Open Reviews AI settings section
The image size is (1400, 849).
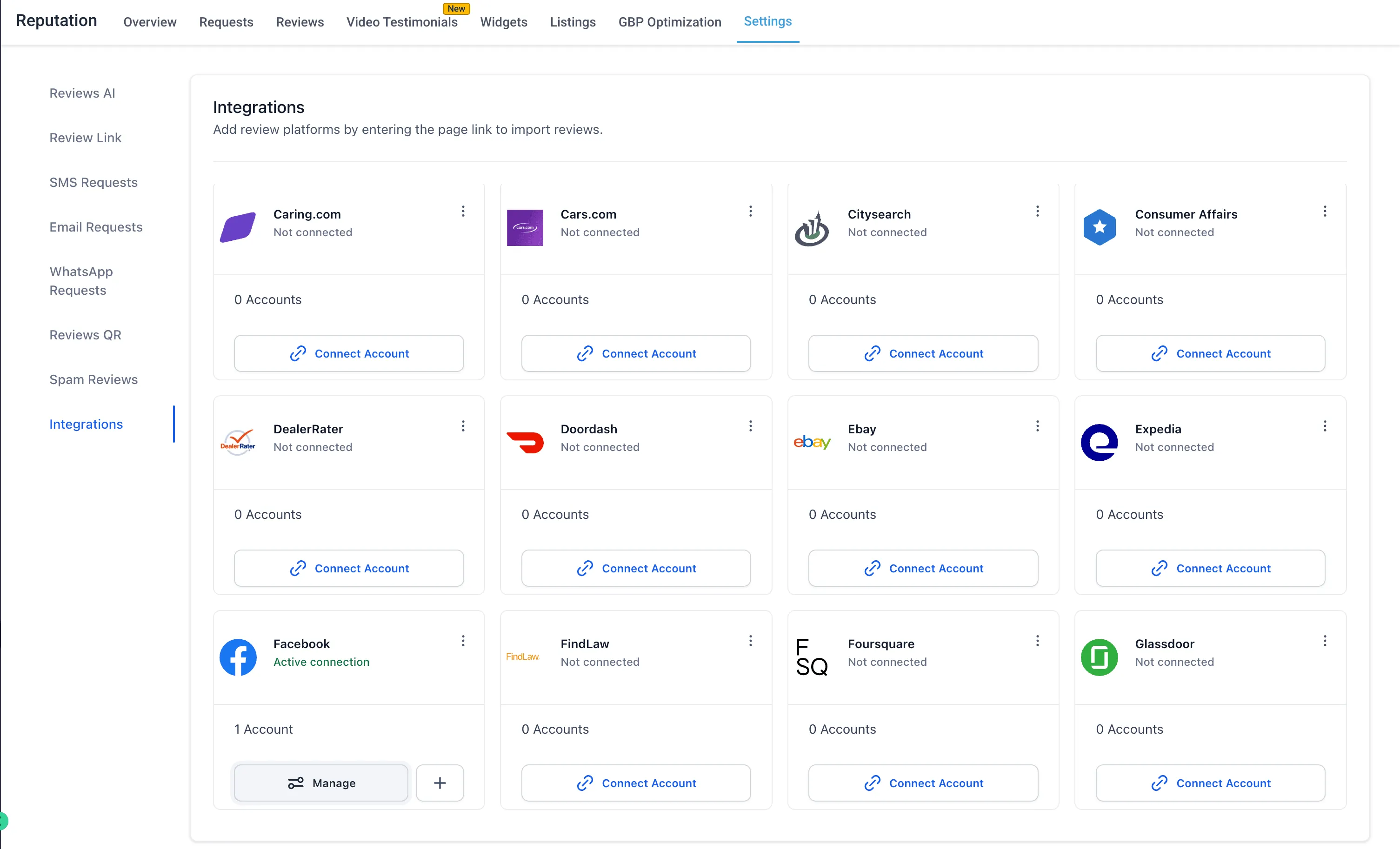(82, 93)
